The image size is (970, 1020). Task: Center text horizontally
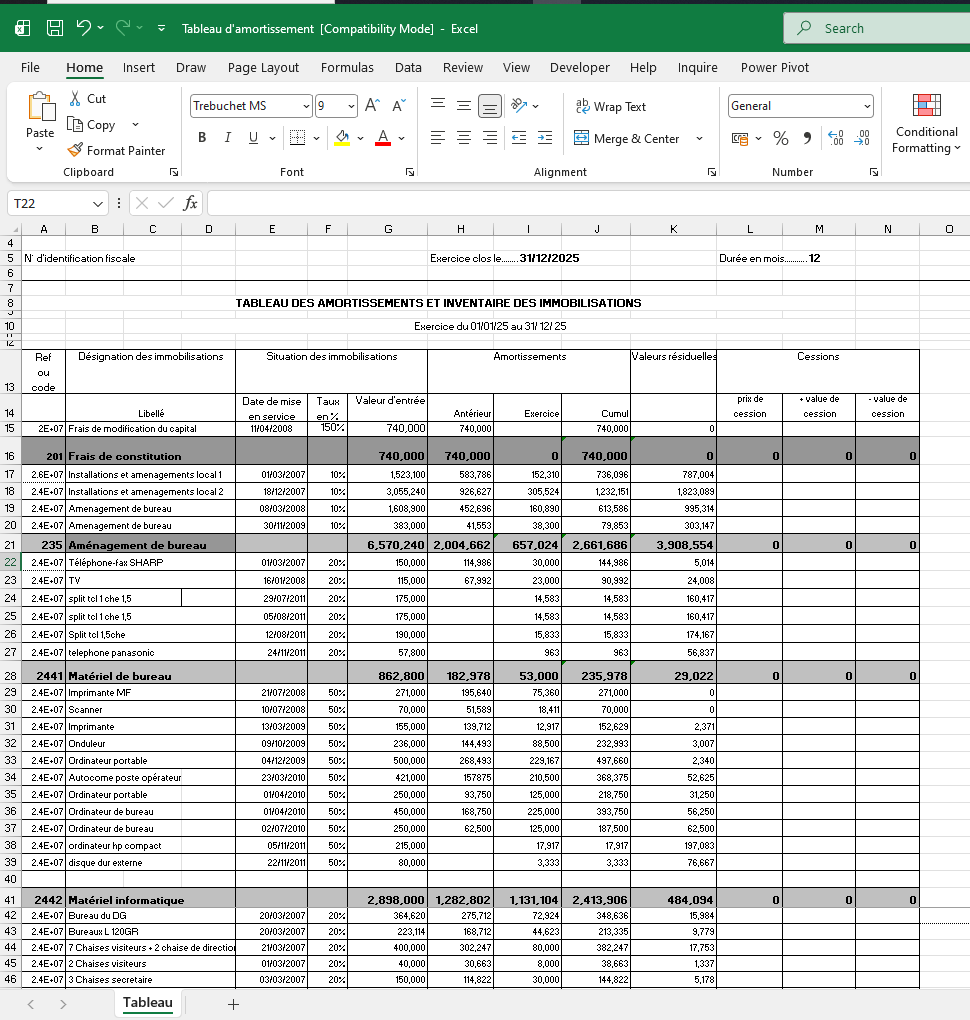coord(464,138)
